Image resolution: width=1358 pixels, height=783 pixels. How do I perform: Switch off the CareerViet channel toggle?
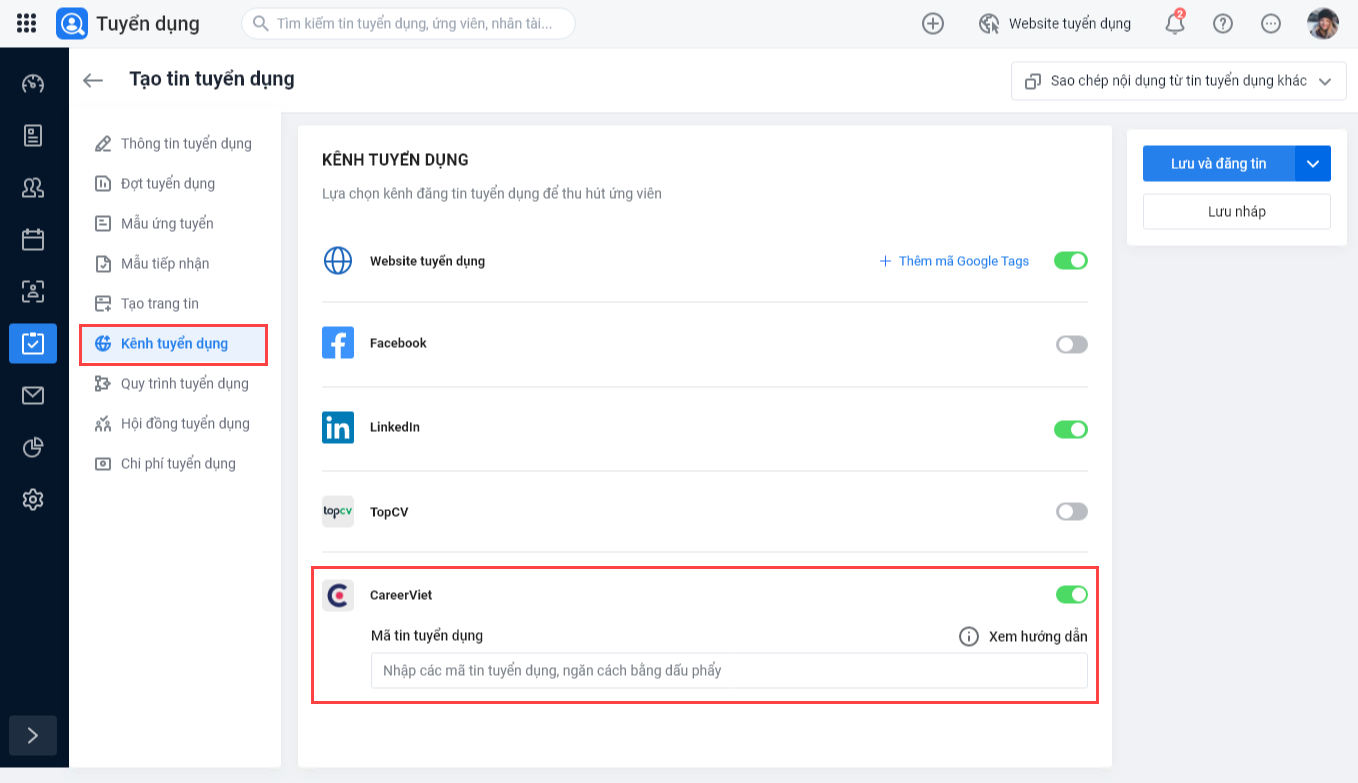[1071, 595]
